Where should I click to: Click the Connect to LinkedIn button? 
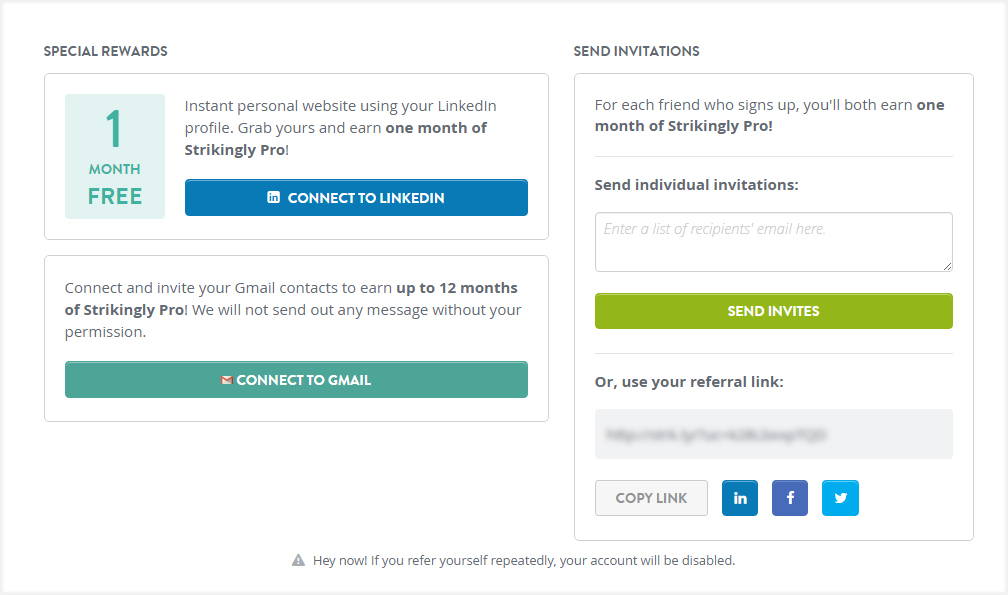(x=356, y=197)
